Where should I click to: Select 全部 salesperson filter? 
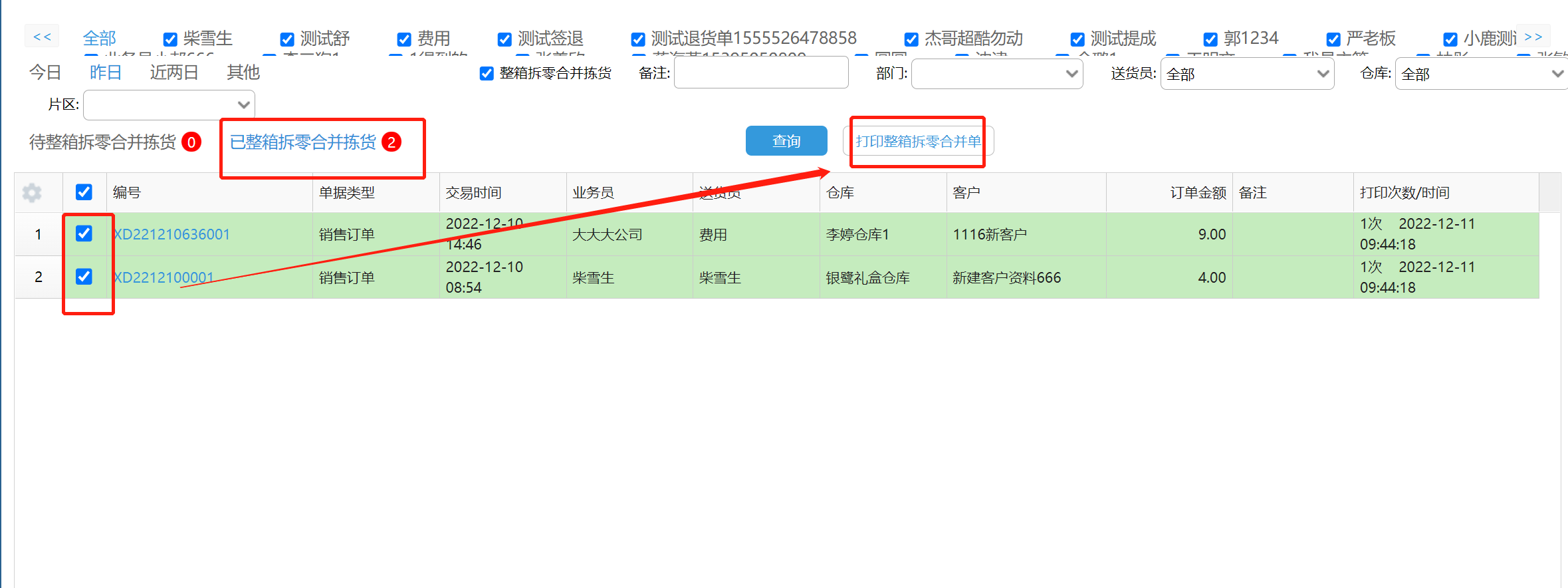99,39
